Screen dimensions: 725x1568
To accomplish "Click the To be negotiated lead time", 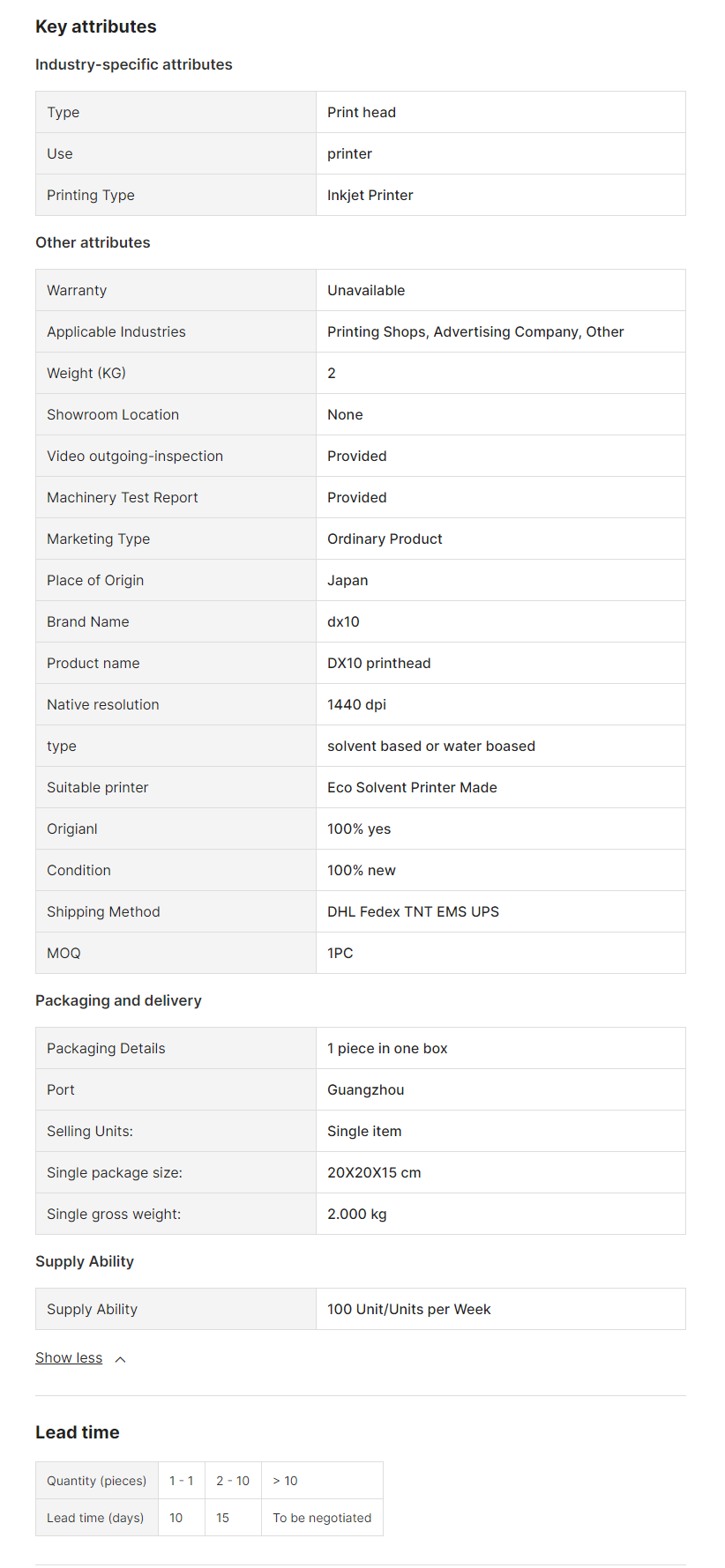I will (322, 1518).
